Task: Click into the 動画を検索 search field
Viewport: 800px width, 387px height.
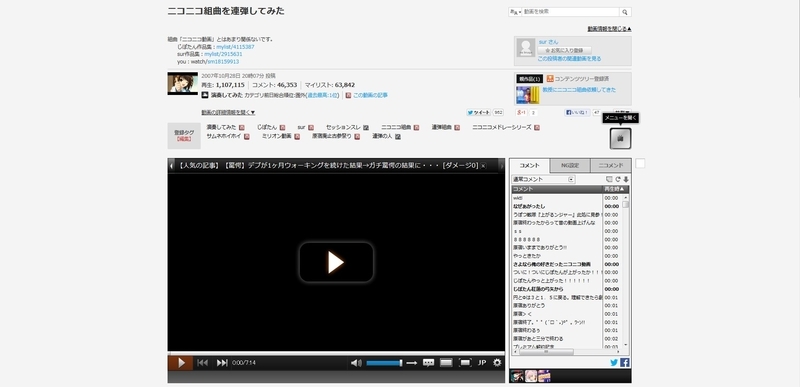Action: tap(570, 12)
